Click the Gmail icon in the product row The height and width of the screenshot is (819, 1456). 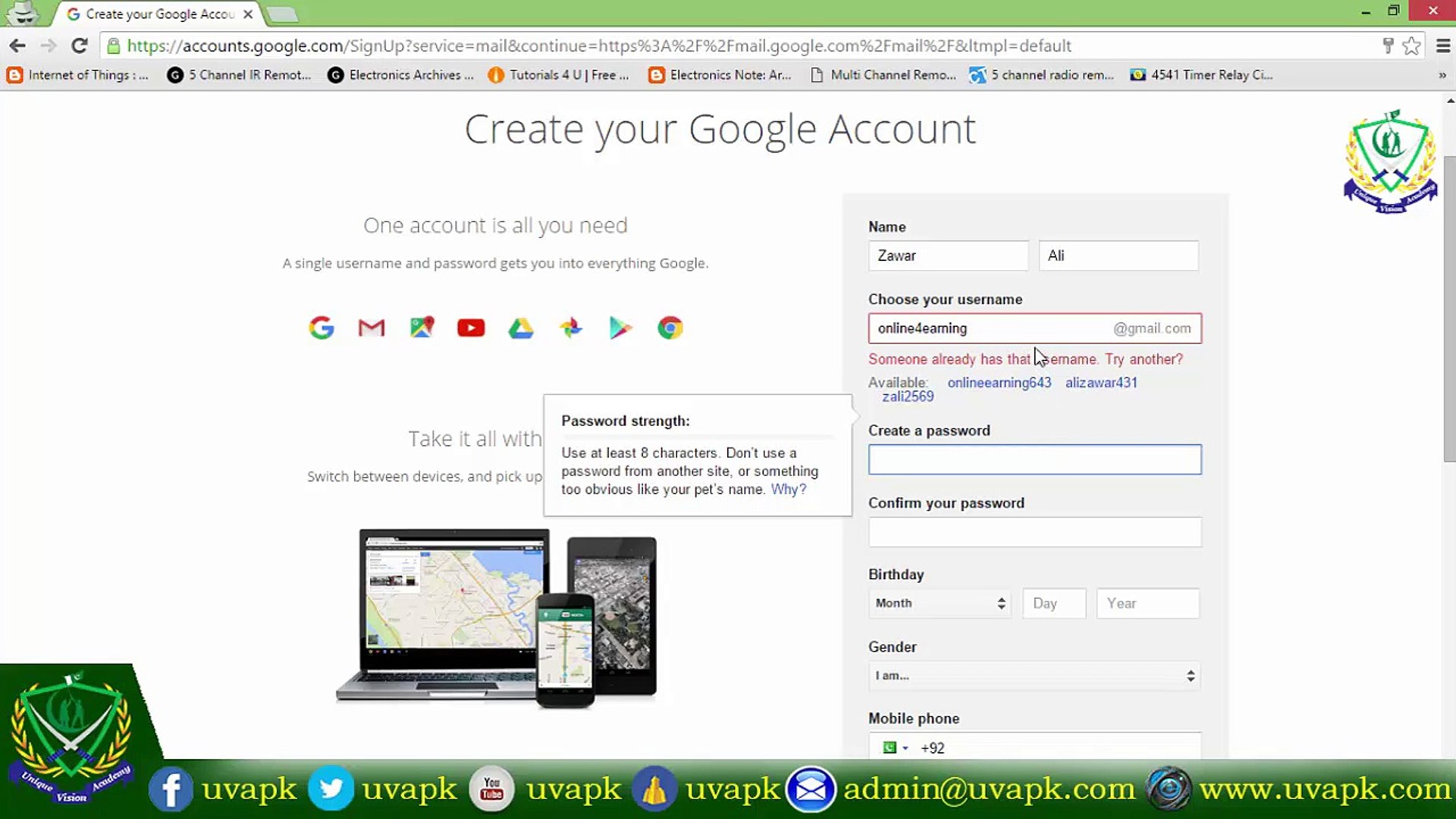pyautogui.click(x=371, y=328)
